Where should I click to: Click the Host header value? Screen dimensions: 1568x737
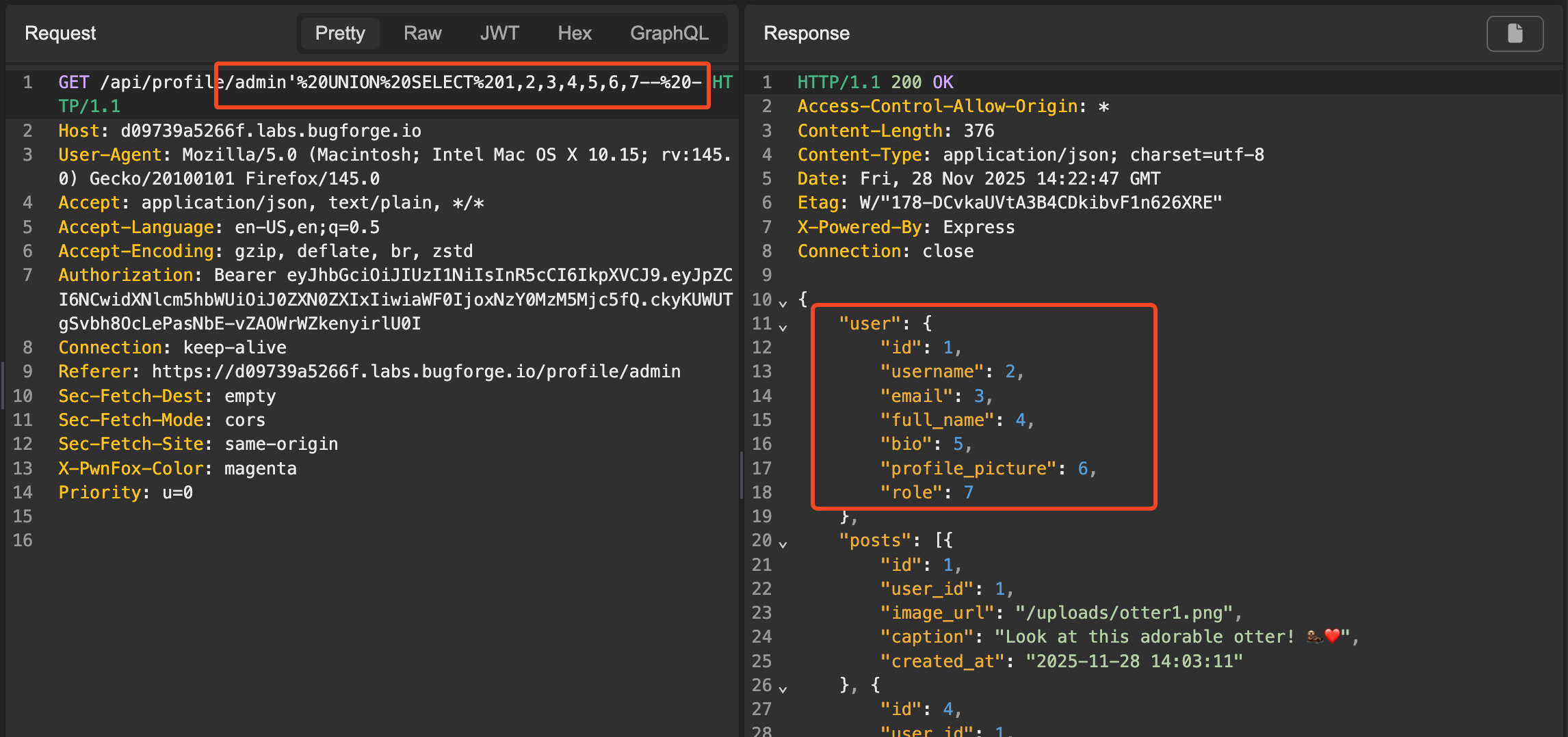click(x=270, y=131)
